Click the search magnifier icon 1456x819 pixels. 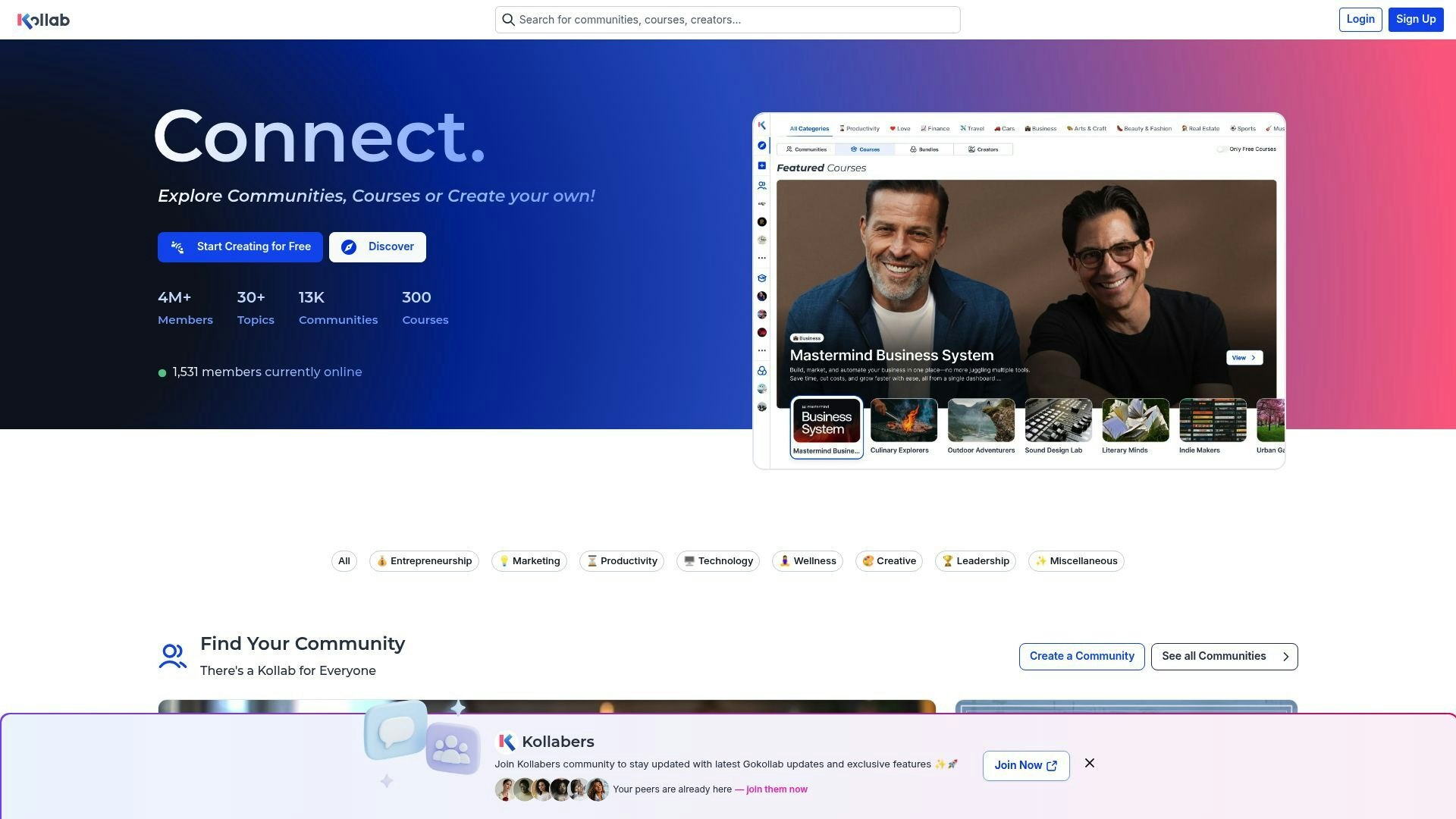[x=509, y=20]
